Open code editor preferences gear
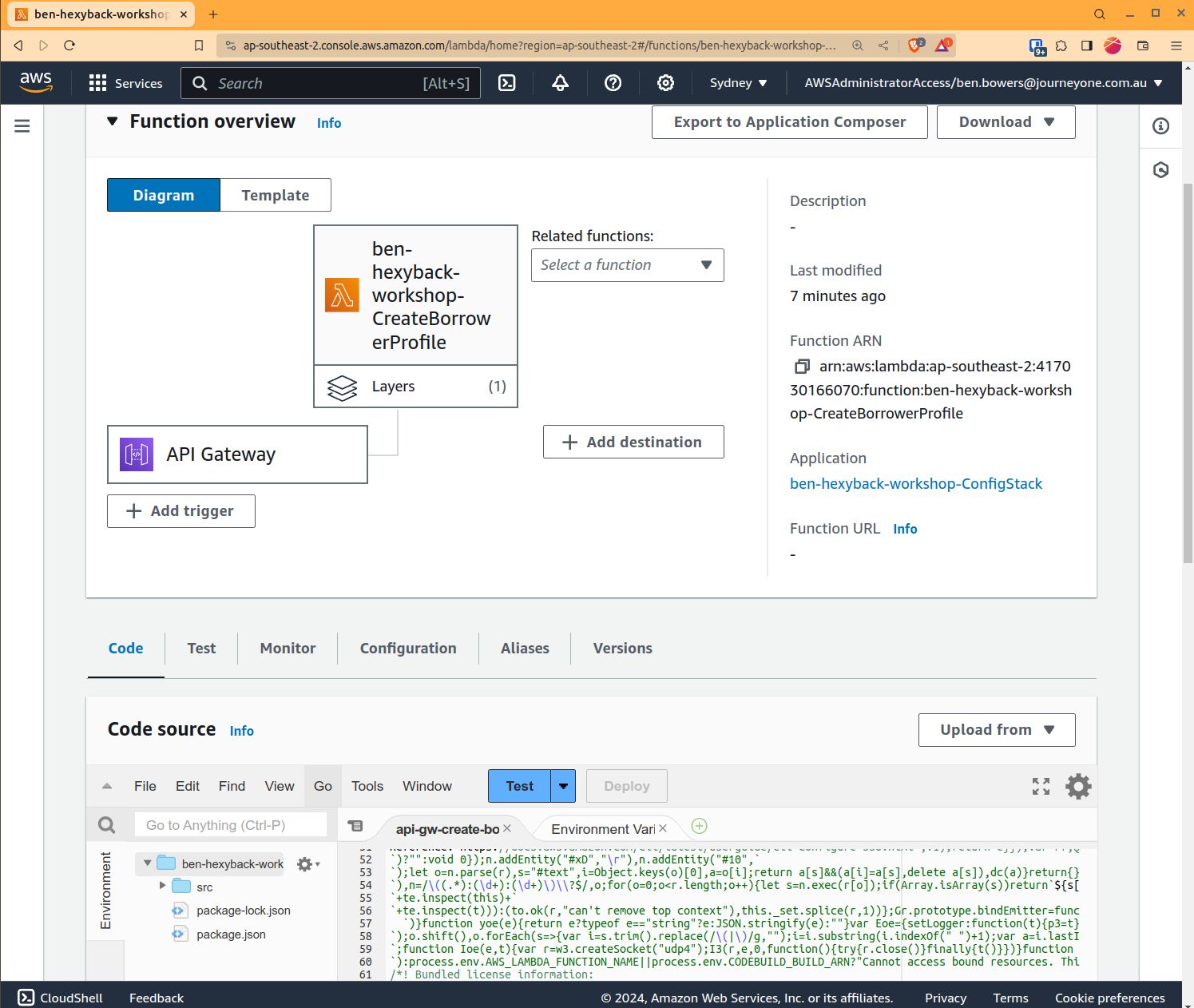The height and width of the screenshot is (1008, 1194). (x=1078, y=787)
